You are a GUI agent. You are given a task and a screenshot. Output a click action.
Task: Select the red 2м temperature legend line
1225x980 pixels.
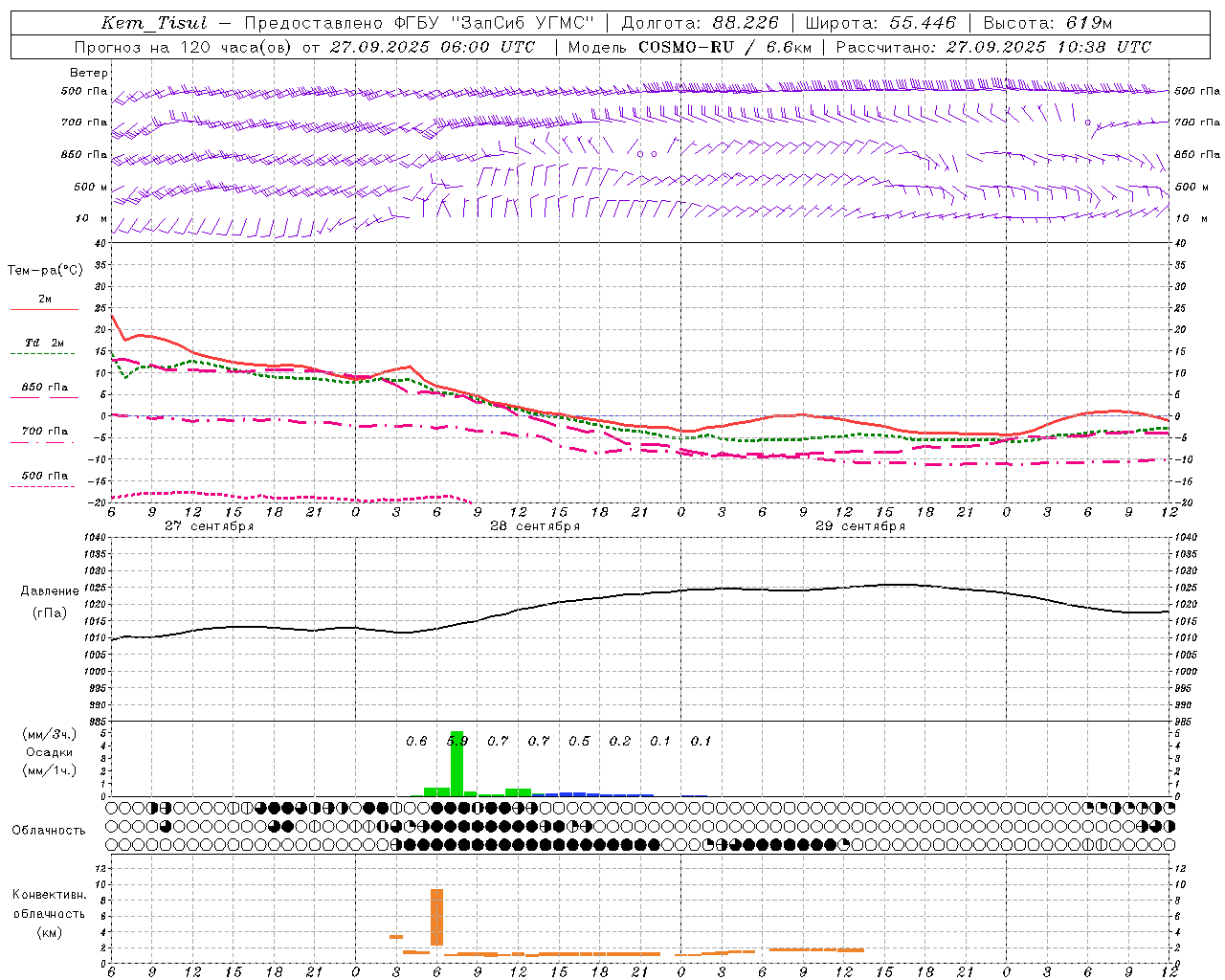[x=44, y=309]
